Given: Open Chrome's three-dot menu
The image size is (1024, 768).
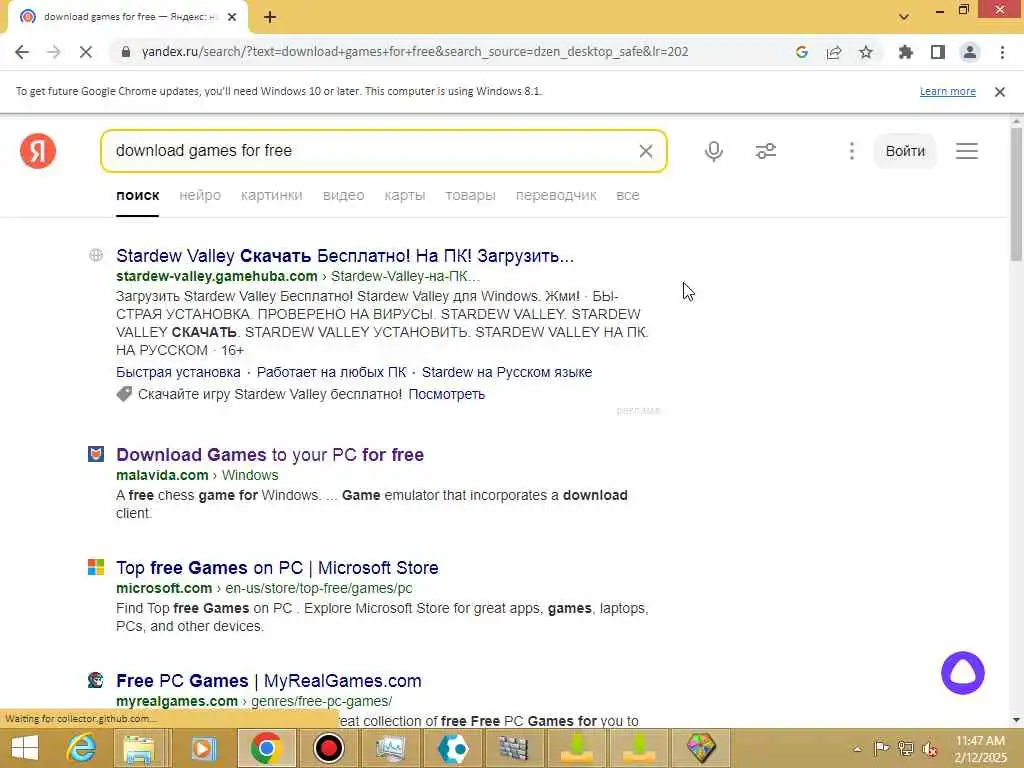Looking at the screenshot, I should (x=1002, y=52).
